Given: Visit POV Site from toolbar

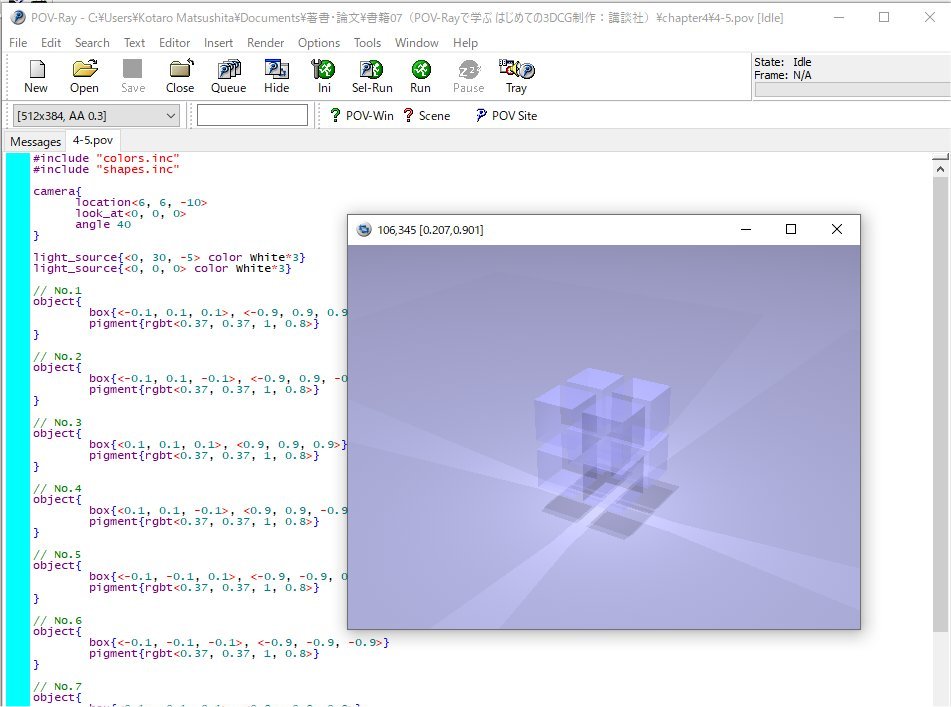Looking at the screenshot, I should point(506,116).
